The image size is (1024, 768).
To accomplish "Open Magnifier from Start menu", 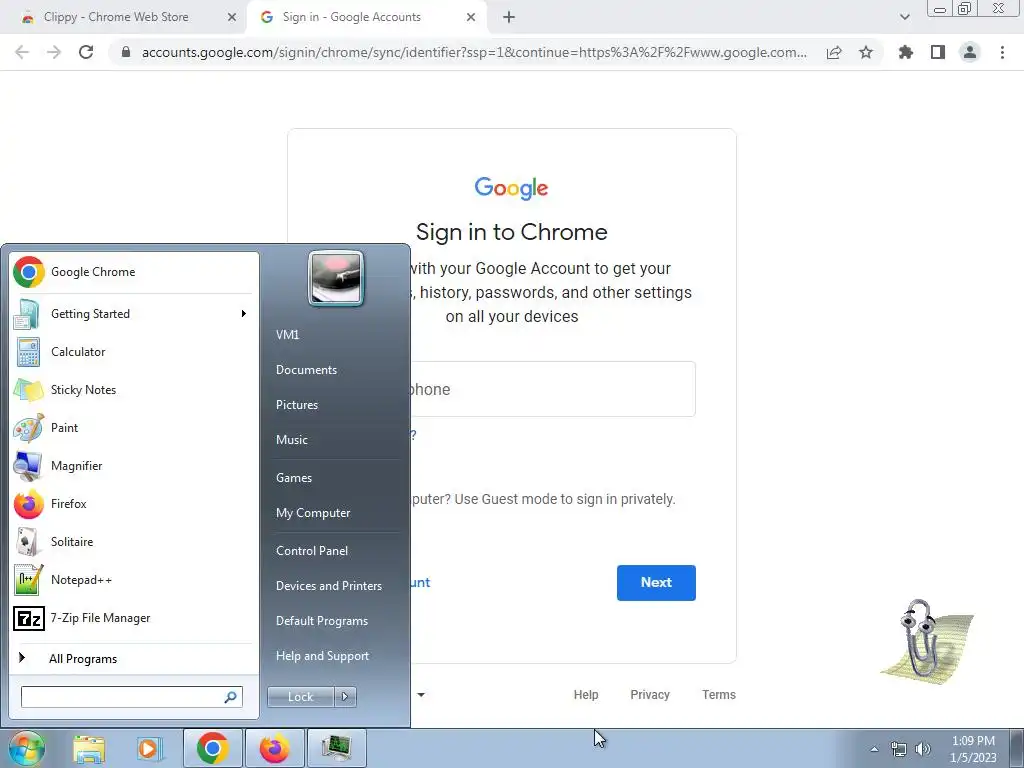I will click(x=134, y=466).
